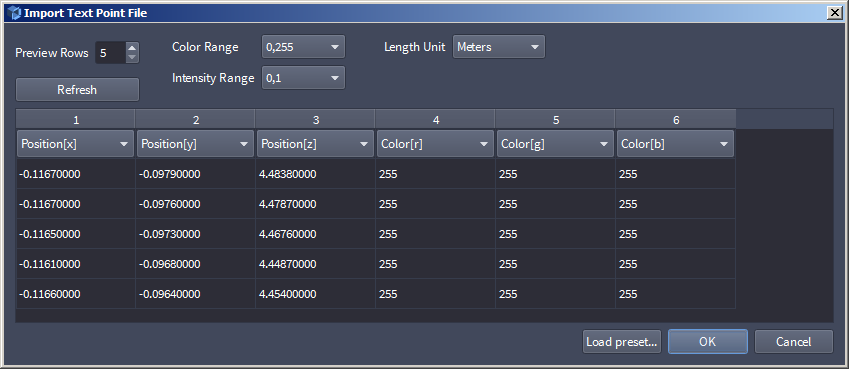This screenshot has width=849, height=369.
Task: Open the Position[z] column type dropdown
Action: [x=316, y=144]
